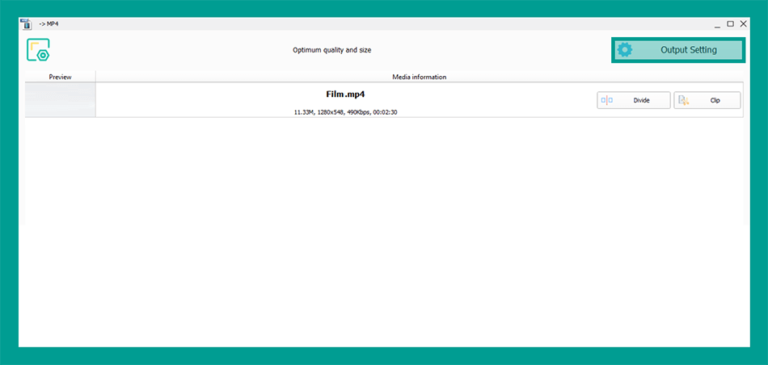The image size is (768, 365).
Task: Select the Preview column header
Action: pyautogui.click(x=60, y=77)
